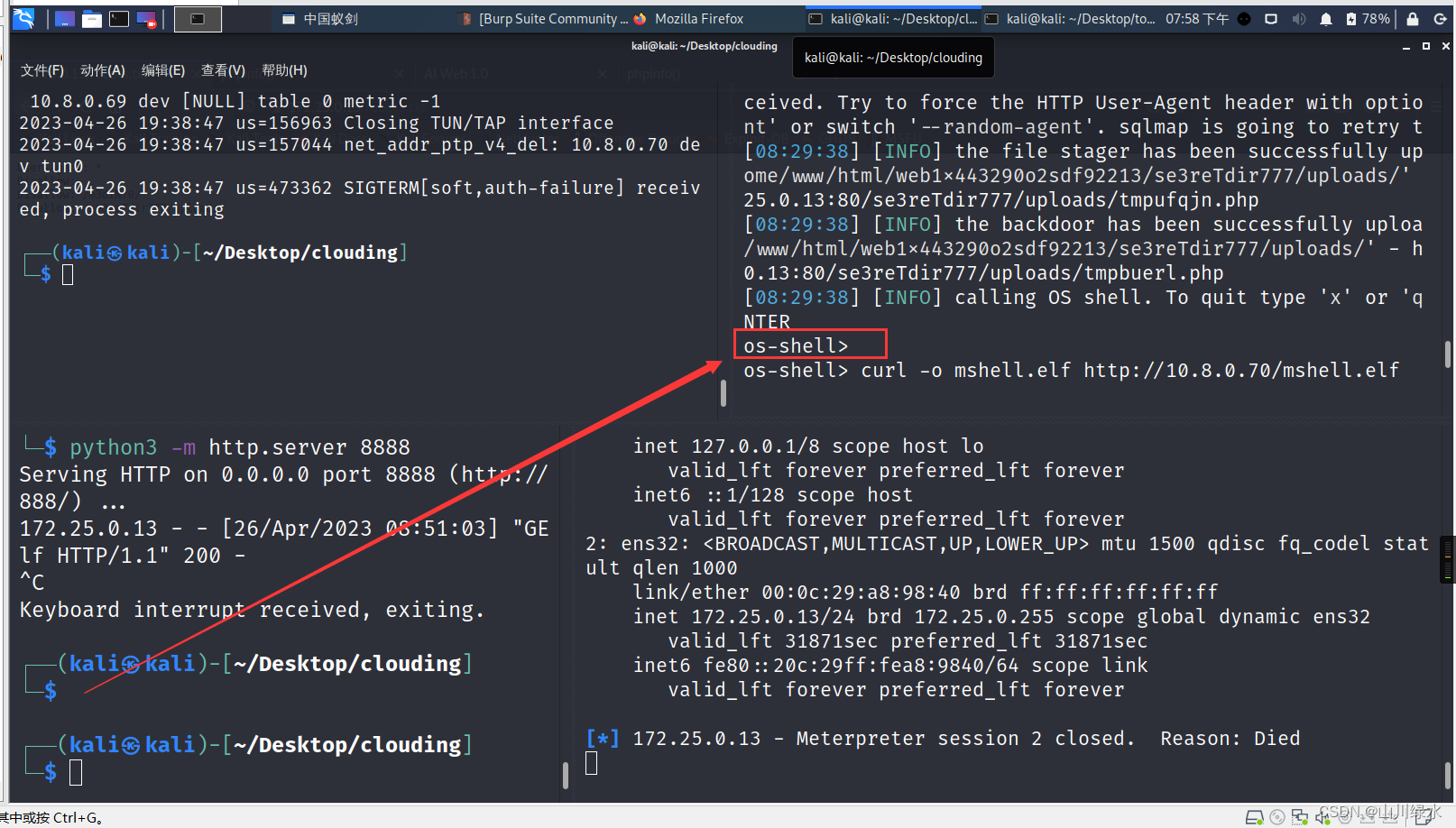Switch to the Burp Suite Community window

pyautogui.click(x=544, y=19)
